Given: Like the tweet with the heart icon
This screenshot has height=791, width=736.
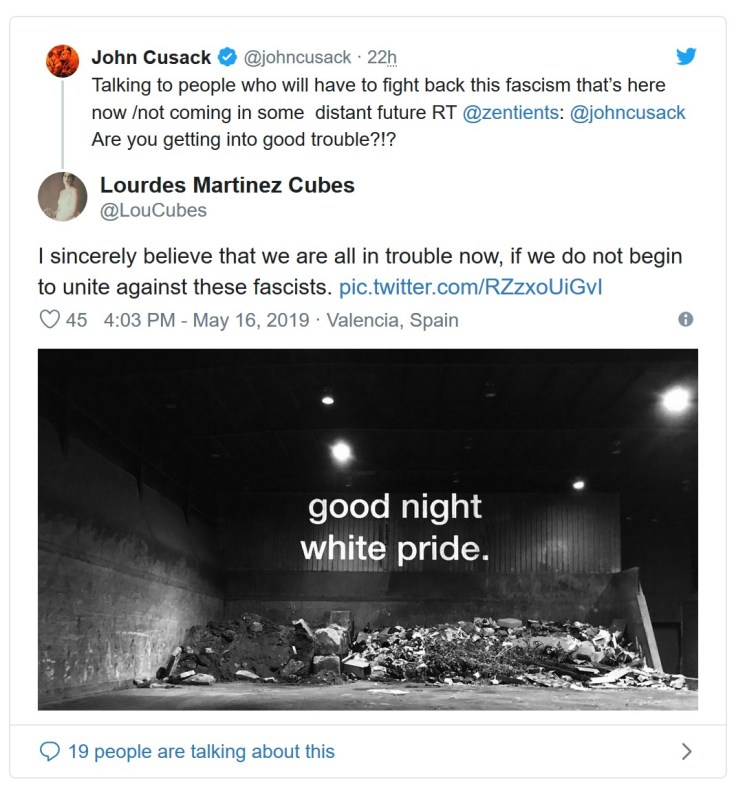Looking at the screenshot, I should [x=49, y=321].
